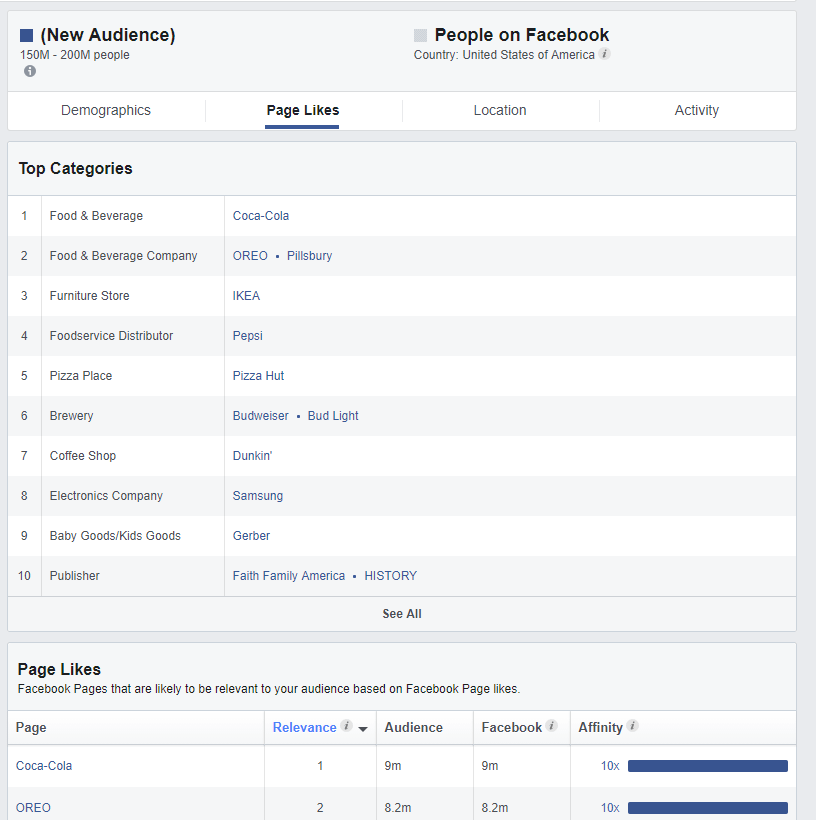Click the (New Audience) heading

(108, 35)
